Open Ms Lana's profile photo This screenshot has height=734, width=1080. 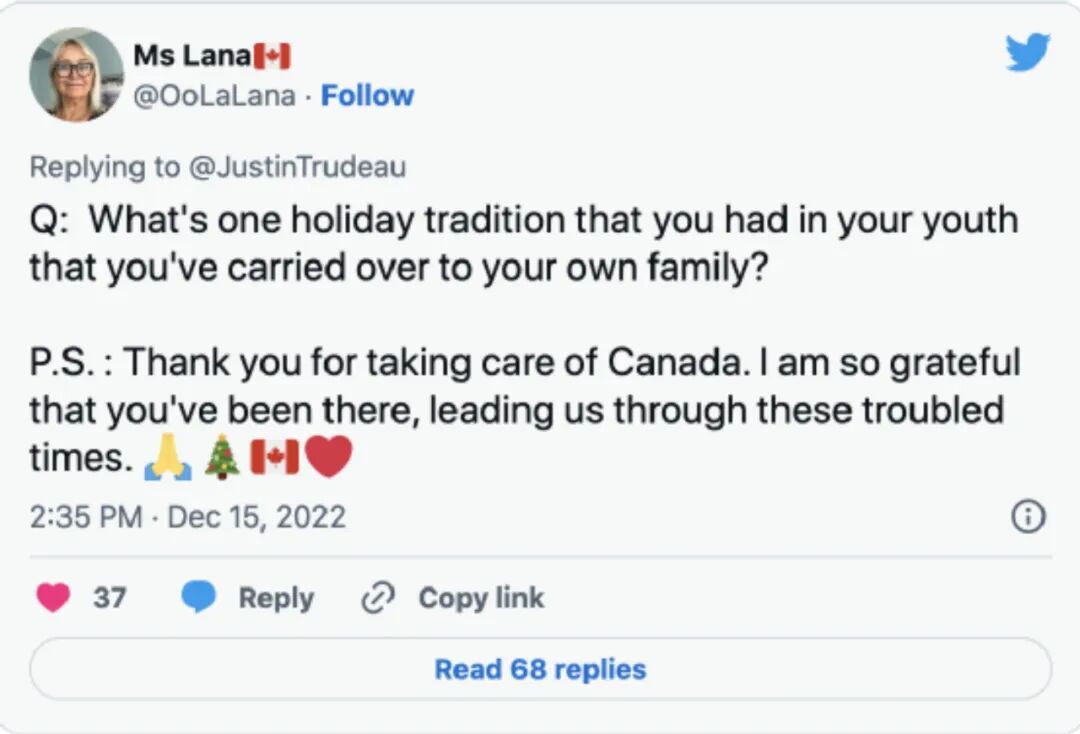[x=76, y=74]
